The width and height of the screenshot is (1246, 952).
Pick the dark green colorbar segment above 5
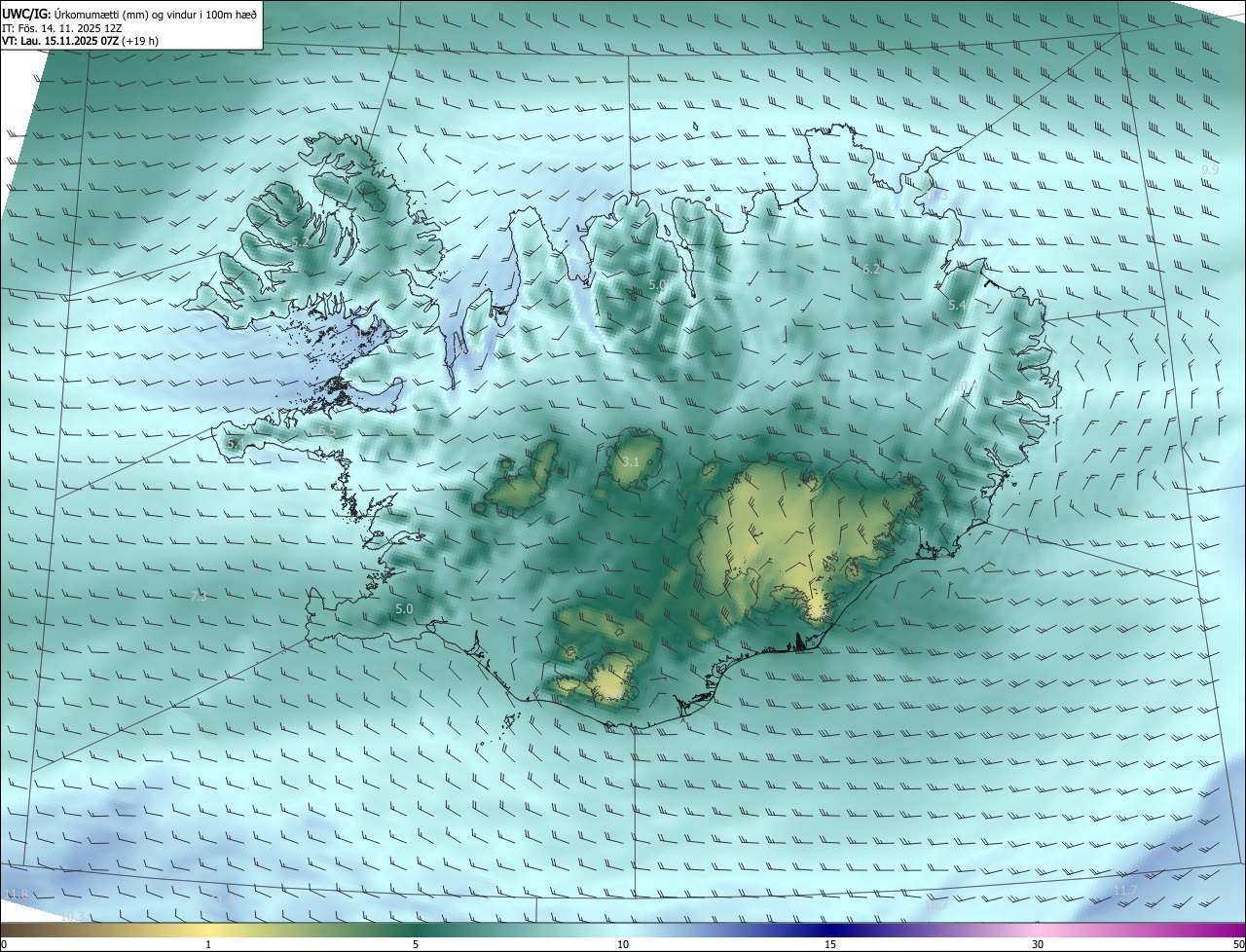coord(416,930)
